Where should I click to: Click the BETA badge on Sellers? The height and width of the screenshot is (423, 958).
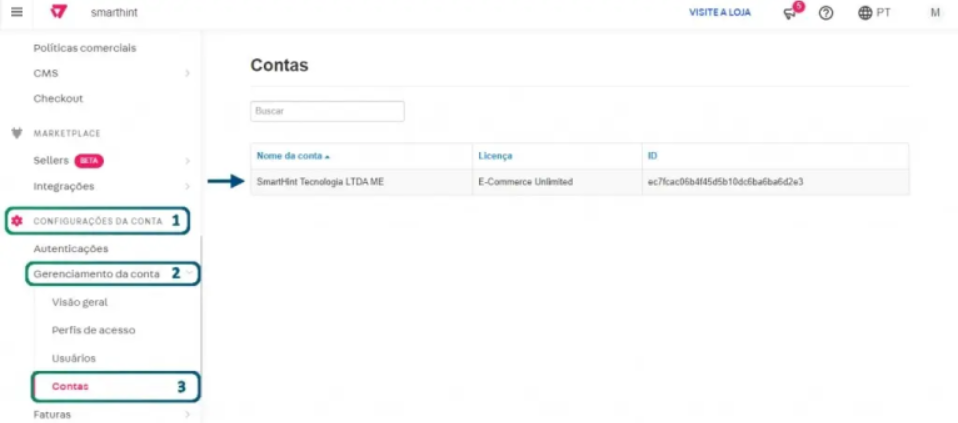click(89, 161)
